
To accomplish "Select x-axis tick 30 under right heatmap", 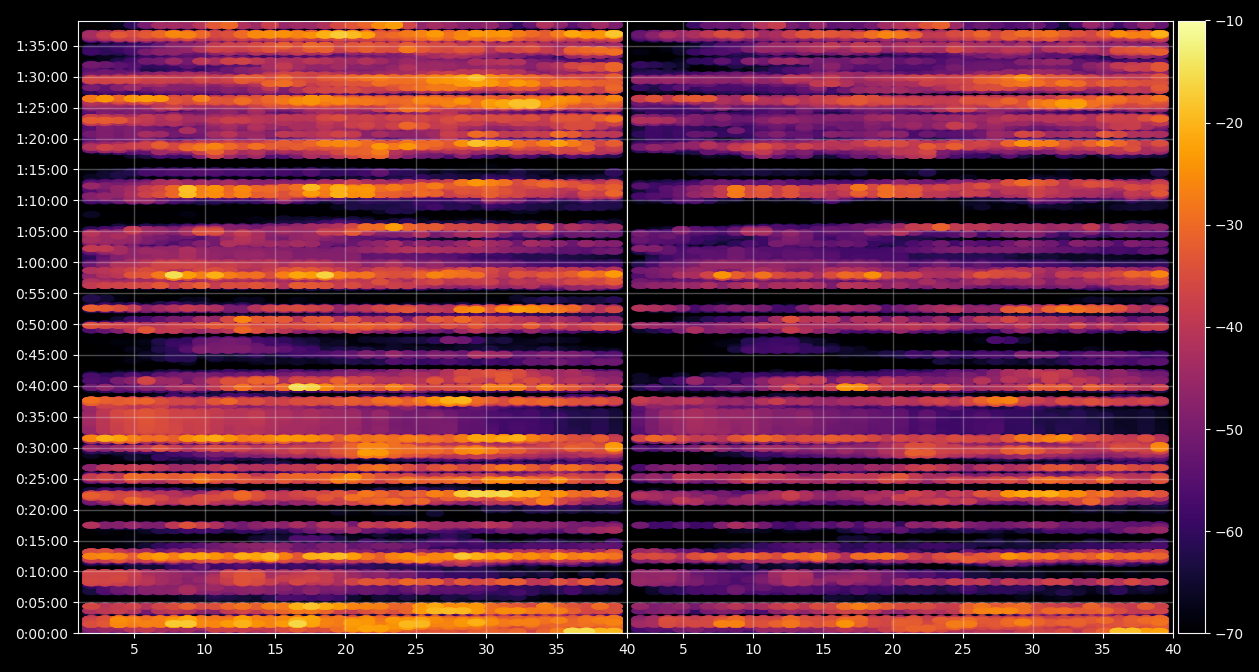I will coord(1032,649).
